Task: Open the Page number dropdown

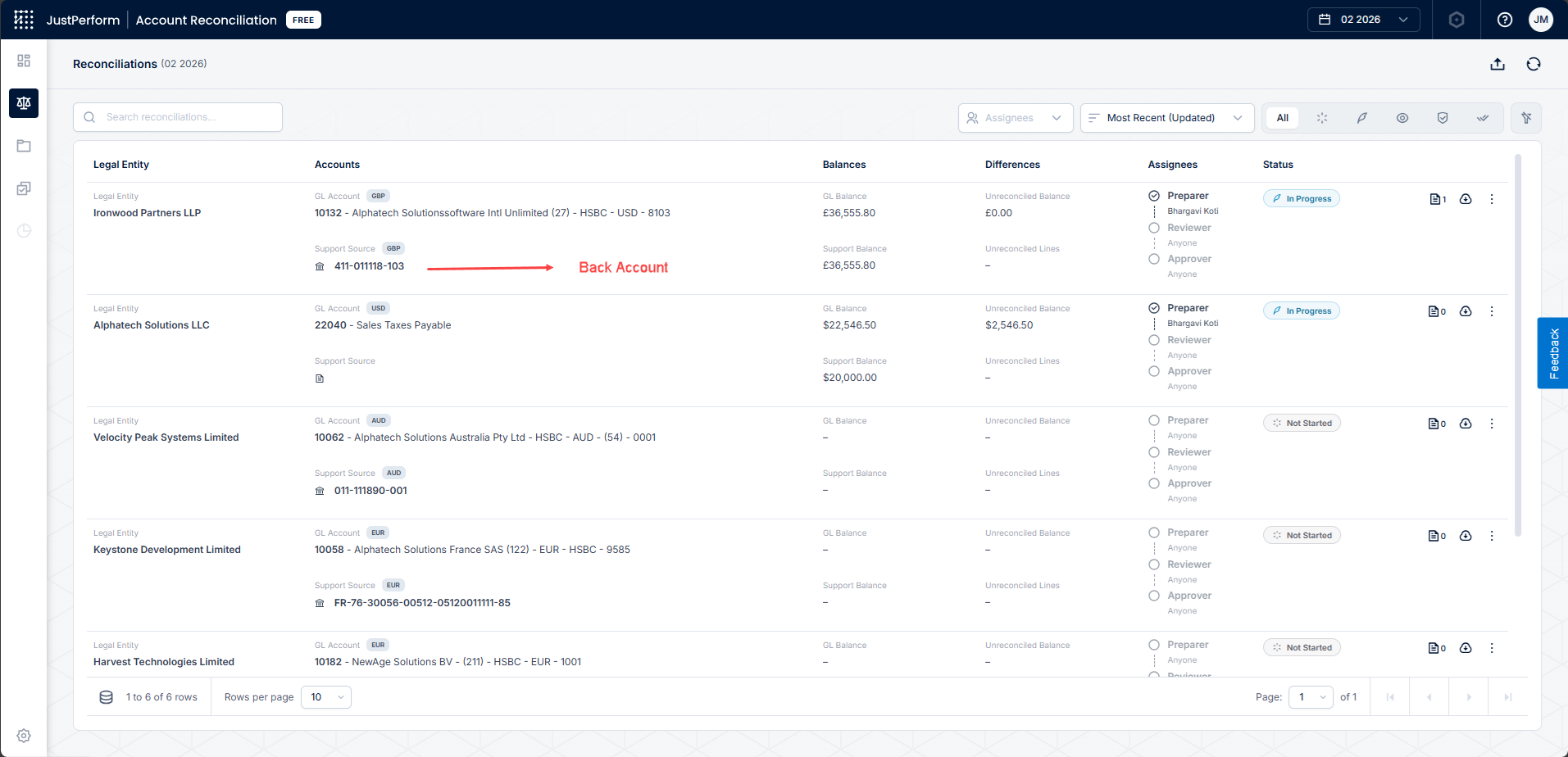Action: tap(1311, 697)
